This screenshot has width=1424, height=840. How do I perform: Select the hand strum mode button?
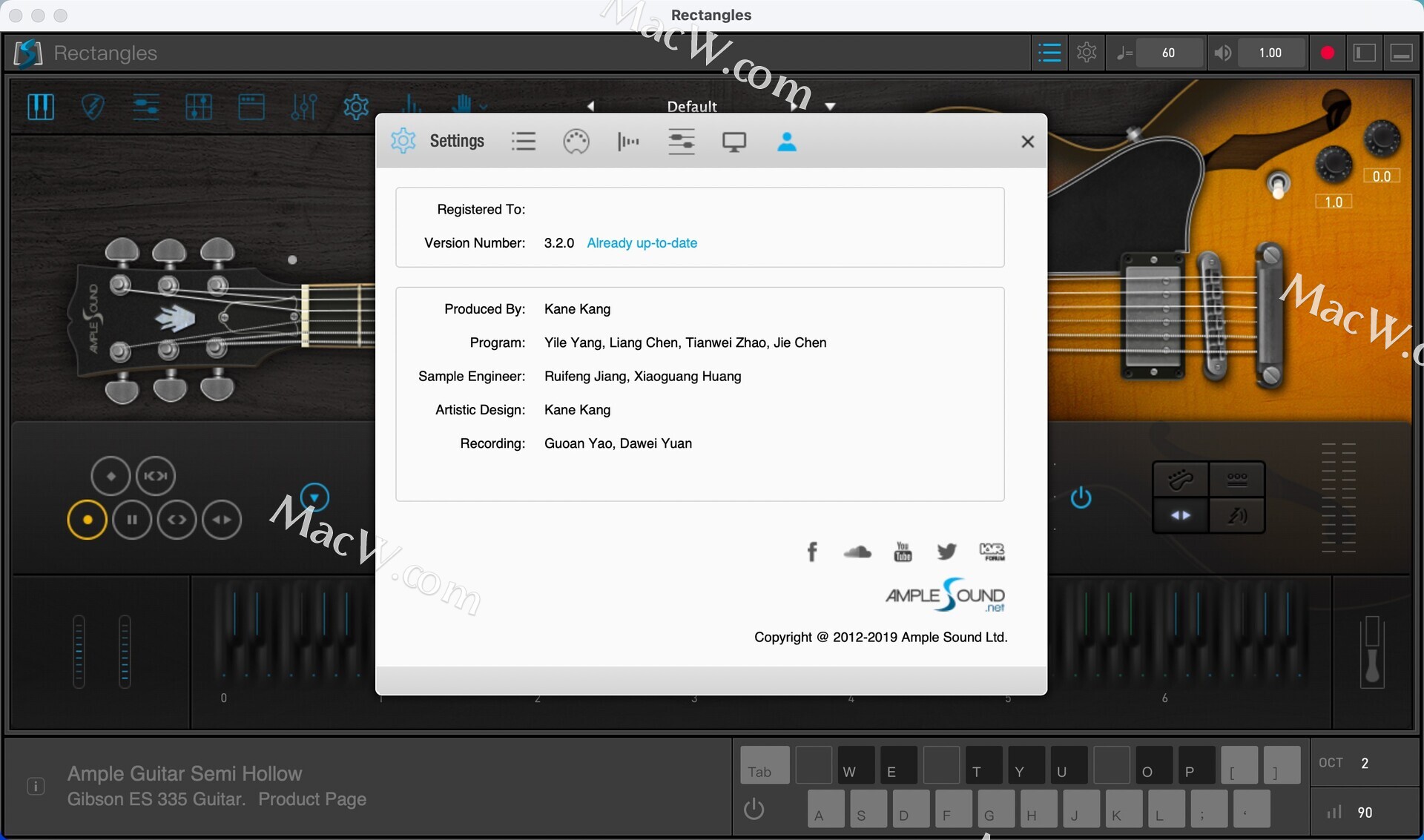click(1181, 480)
